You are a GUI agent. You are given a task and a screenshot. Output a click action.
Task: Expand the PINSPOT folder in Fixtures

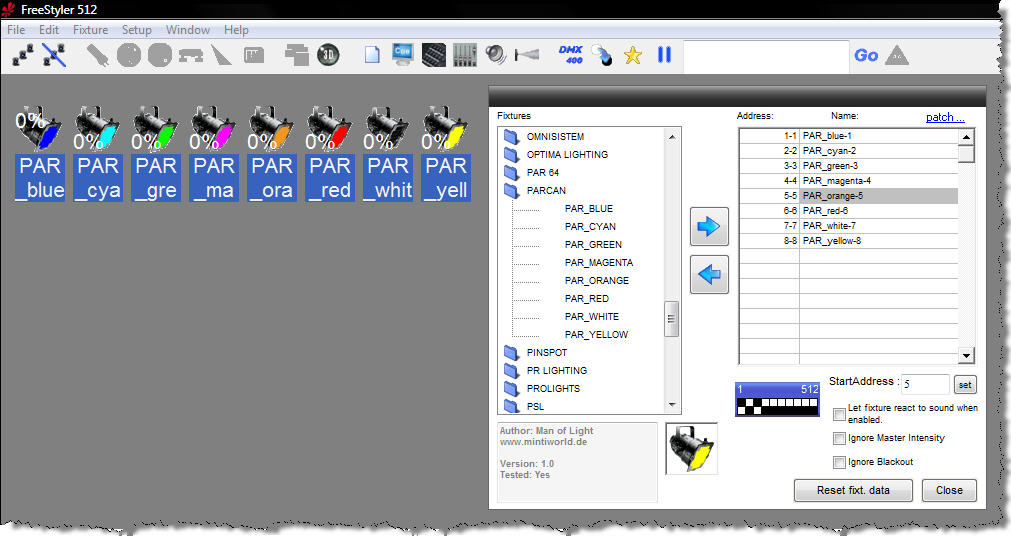coord(513,353)
